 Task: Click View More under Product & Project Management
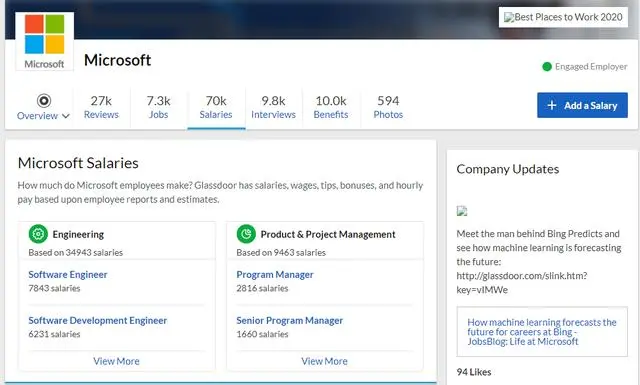pyautogui.click(x=324, y=361)
